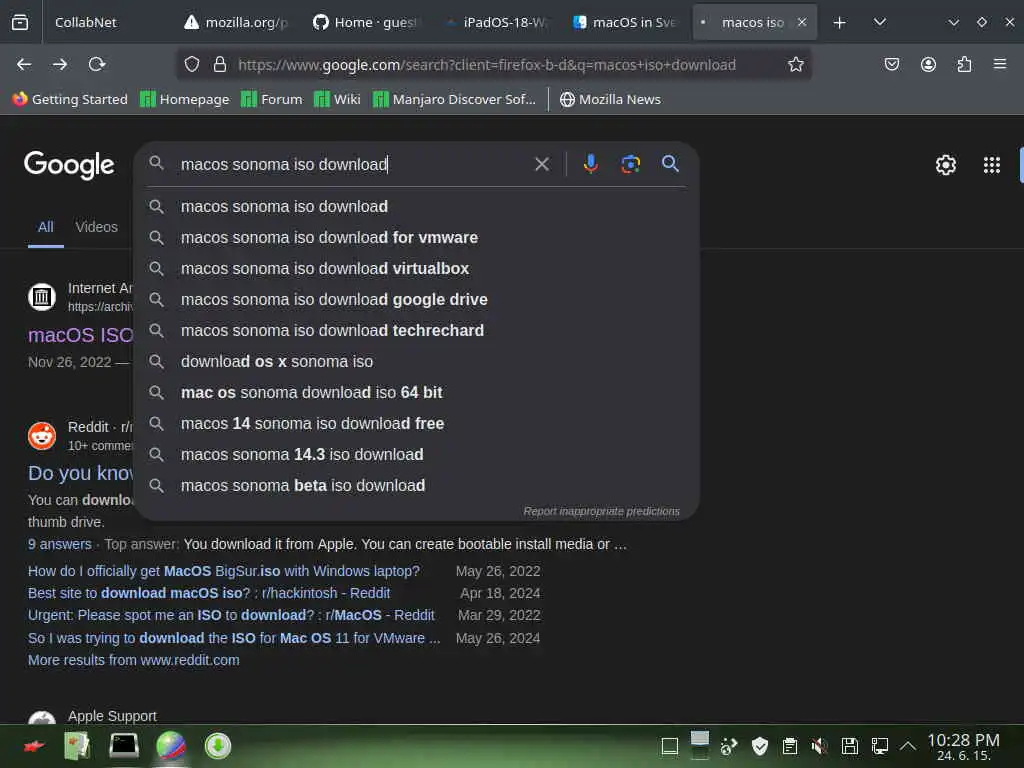
Task: Start search by voice
Action: click(x=590, y=163)
